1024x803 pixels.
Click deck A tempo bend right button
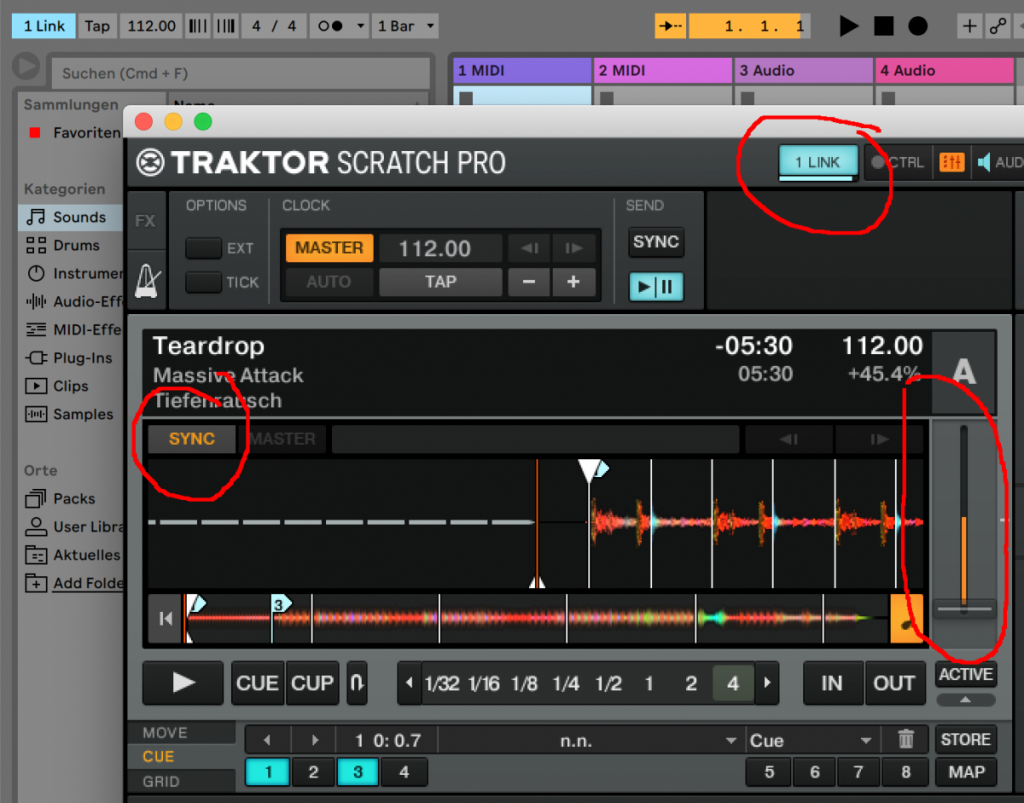[x=879, y=439]
